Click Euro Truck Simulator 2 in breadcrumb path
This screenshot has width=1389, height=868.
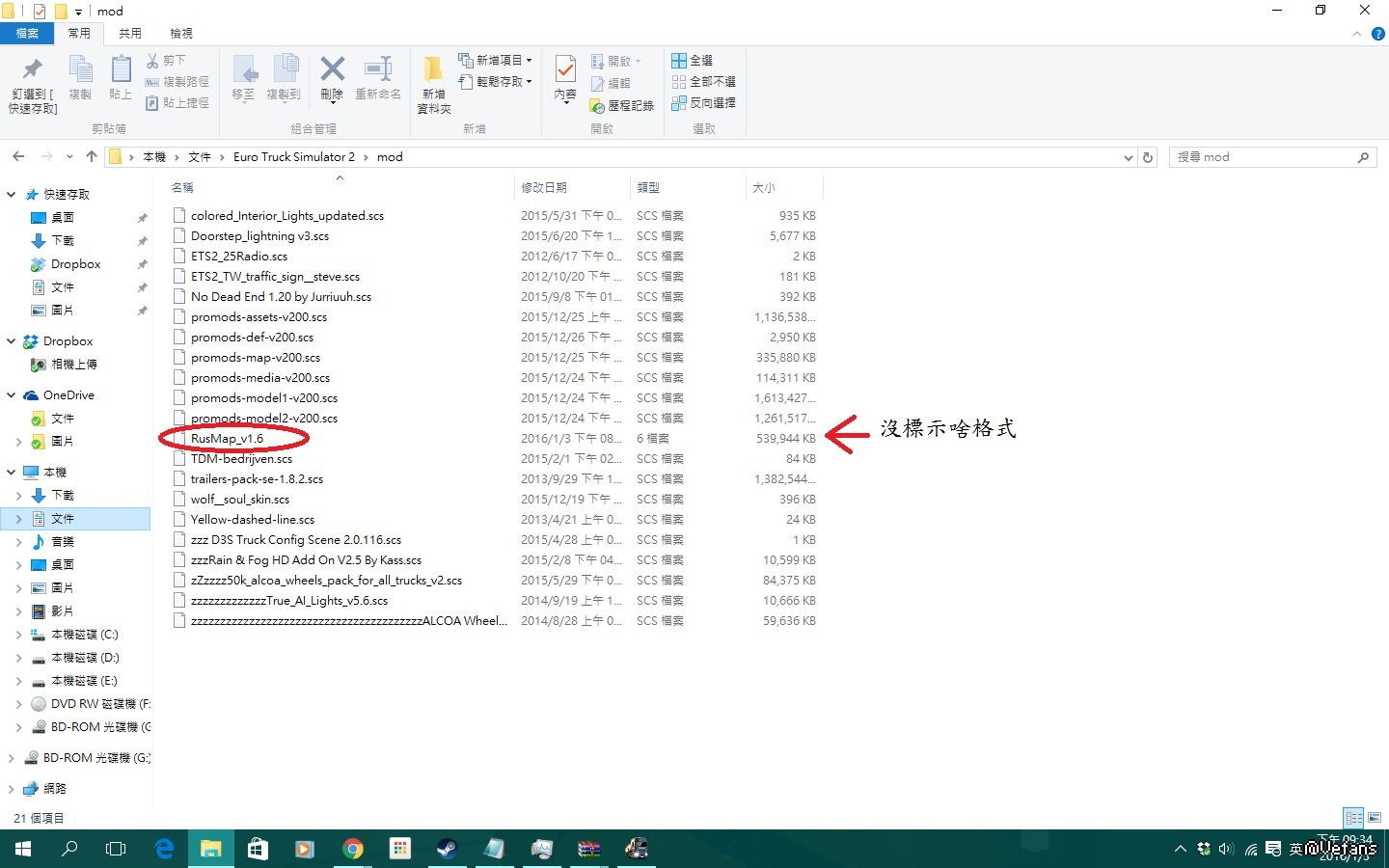293,157
